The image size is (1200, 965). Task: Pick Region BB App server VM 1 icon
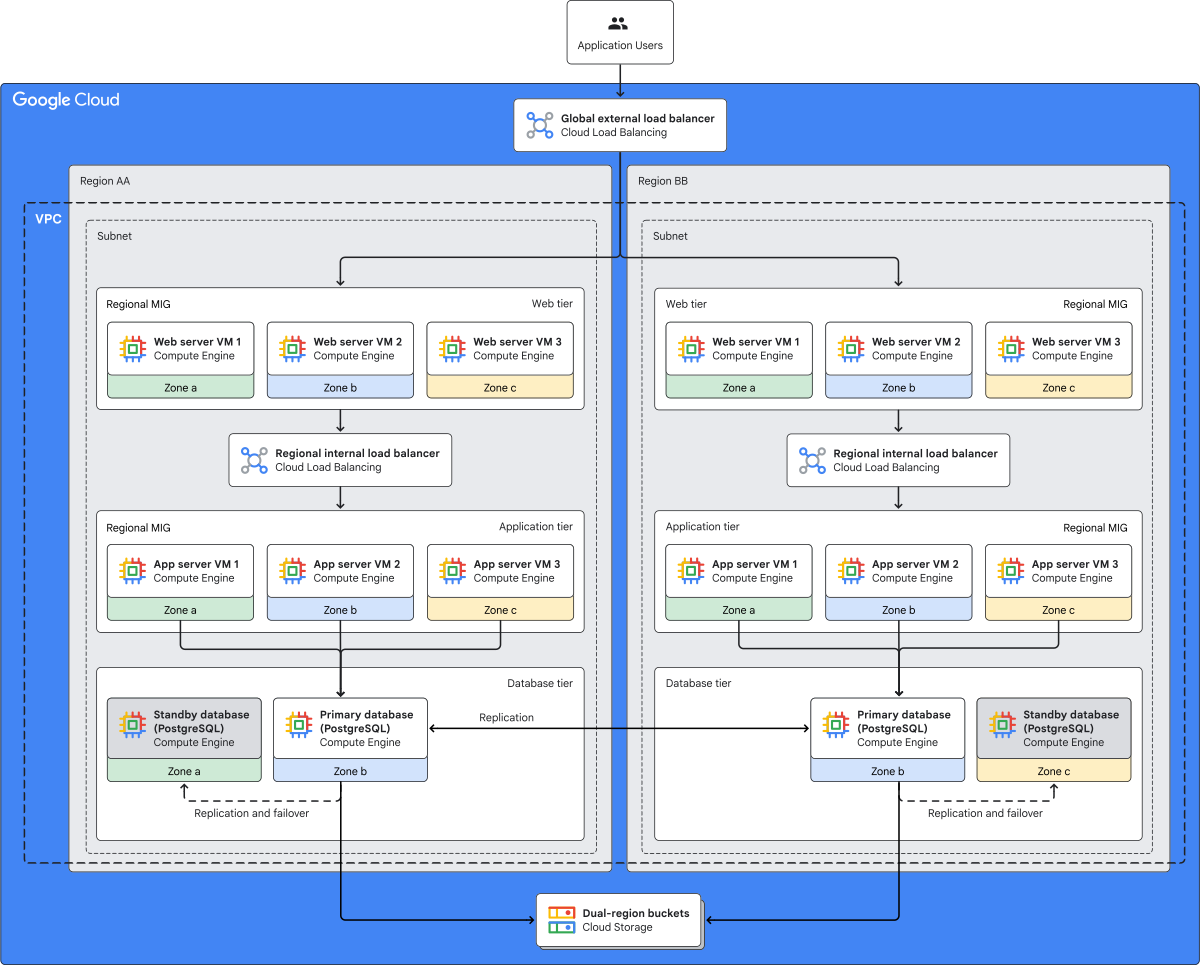click(691, 571)
